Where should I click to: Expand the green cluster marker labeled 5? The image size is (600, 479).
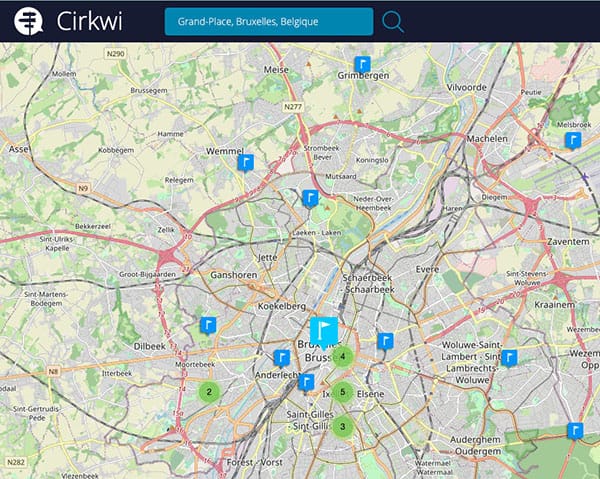pos(343,392)
